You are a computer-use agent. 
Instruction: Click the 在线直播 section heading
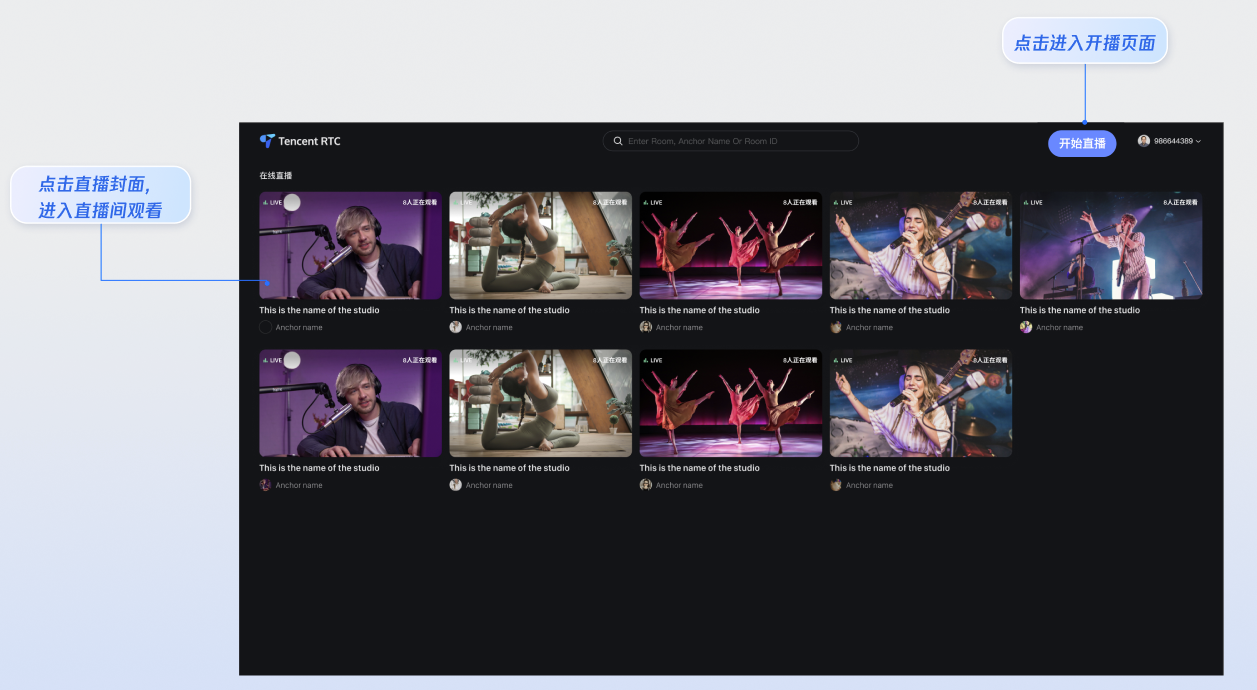[276, 176]
